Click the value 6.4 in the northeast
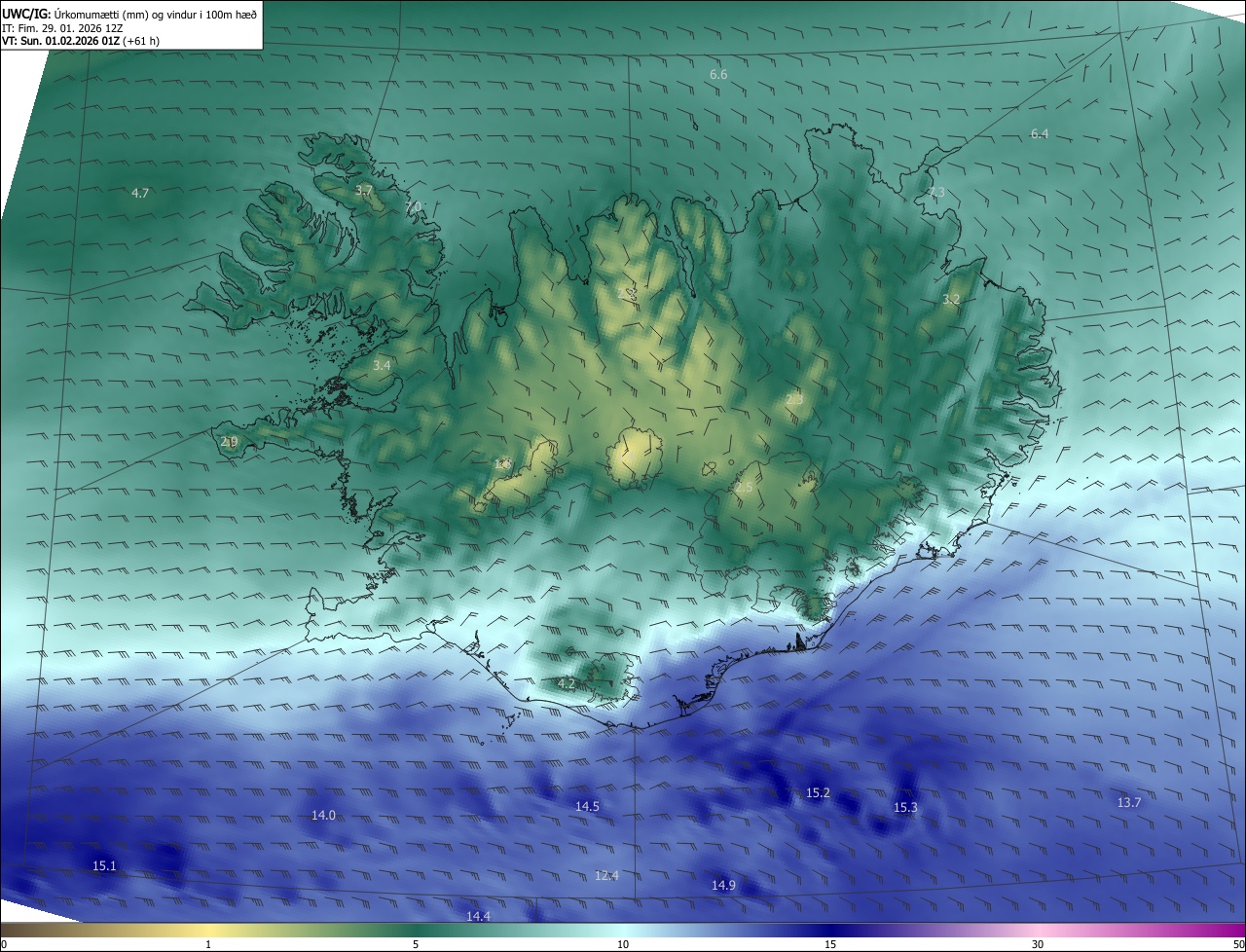Viewport: 1246px width, 952px height. [x=1040, y=133]
